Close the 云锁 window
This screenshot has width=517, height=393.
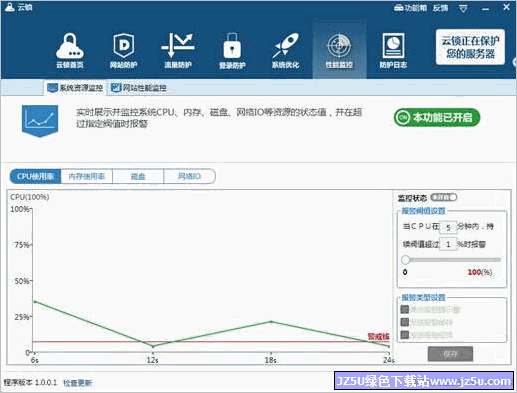[506, 7]
